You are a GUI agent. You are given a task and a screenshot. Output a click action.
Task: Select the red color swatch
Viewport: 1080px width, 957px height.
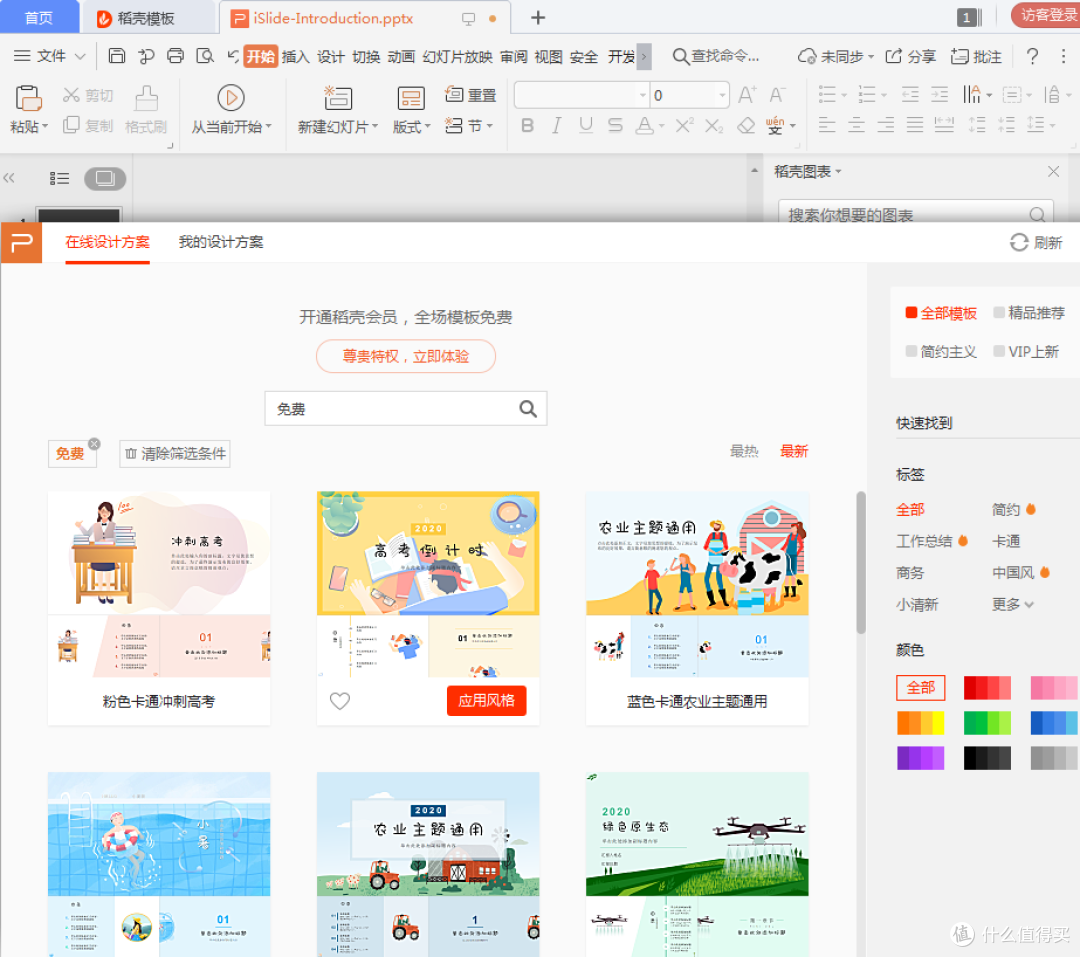point(987,688)
